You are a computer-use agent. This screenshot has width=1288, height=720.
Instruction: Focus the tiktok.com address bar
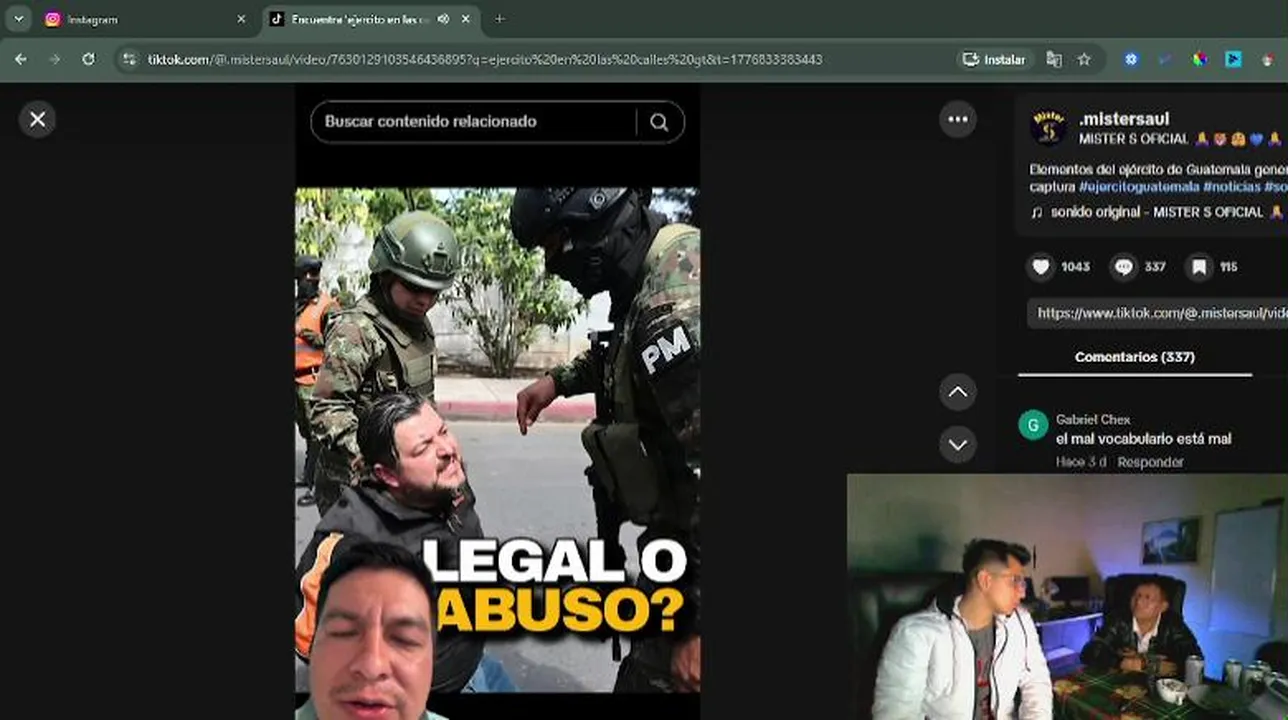485,60
